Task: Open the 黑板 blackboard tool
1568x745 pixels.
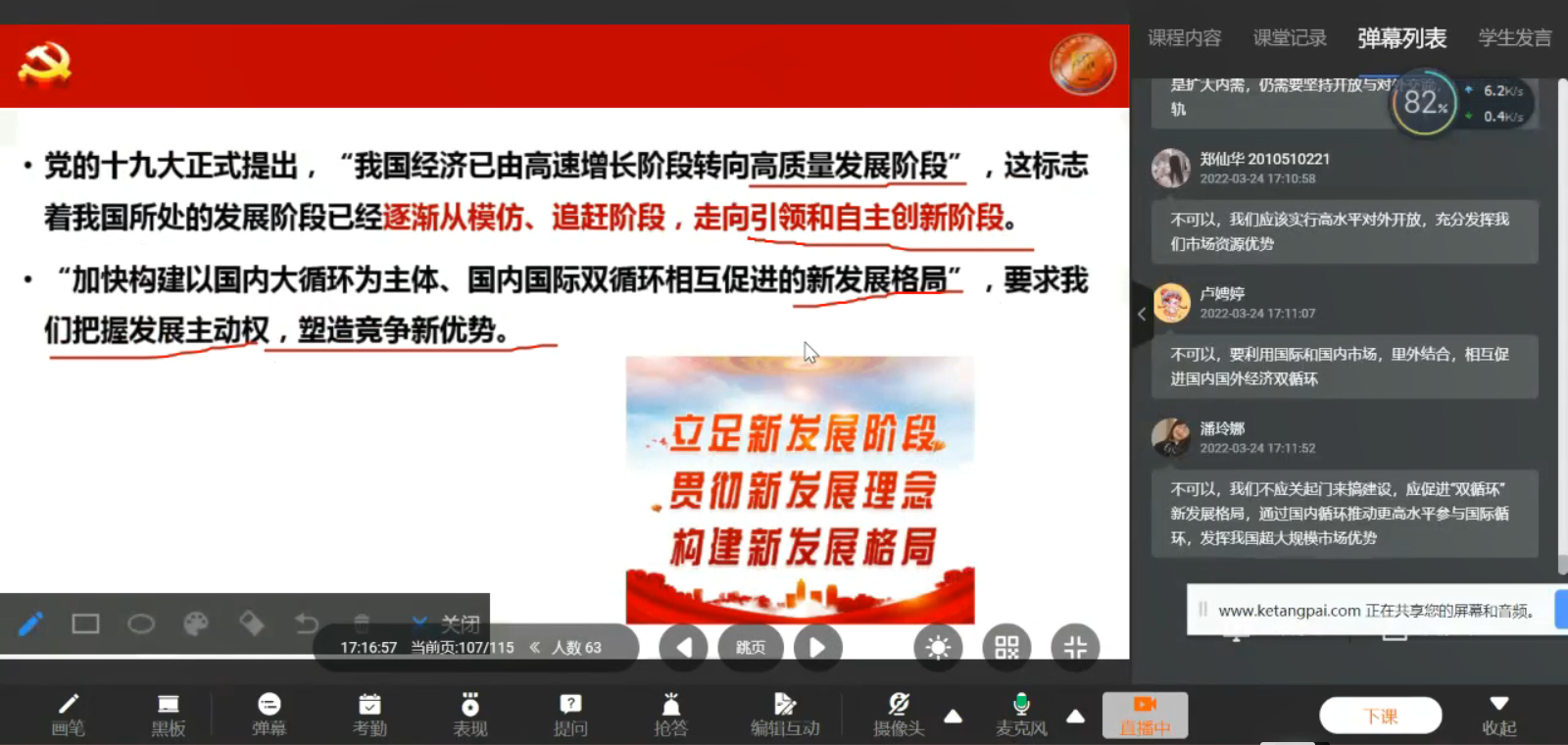Action: click(x=169, y=715)
